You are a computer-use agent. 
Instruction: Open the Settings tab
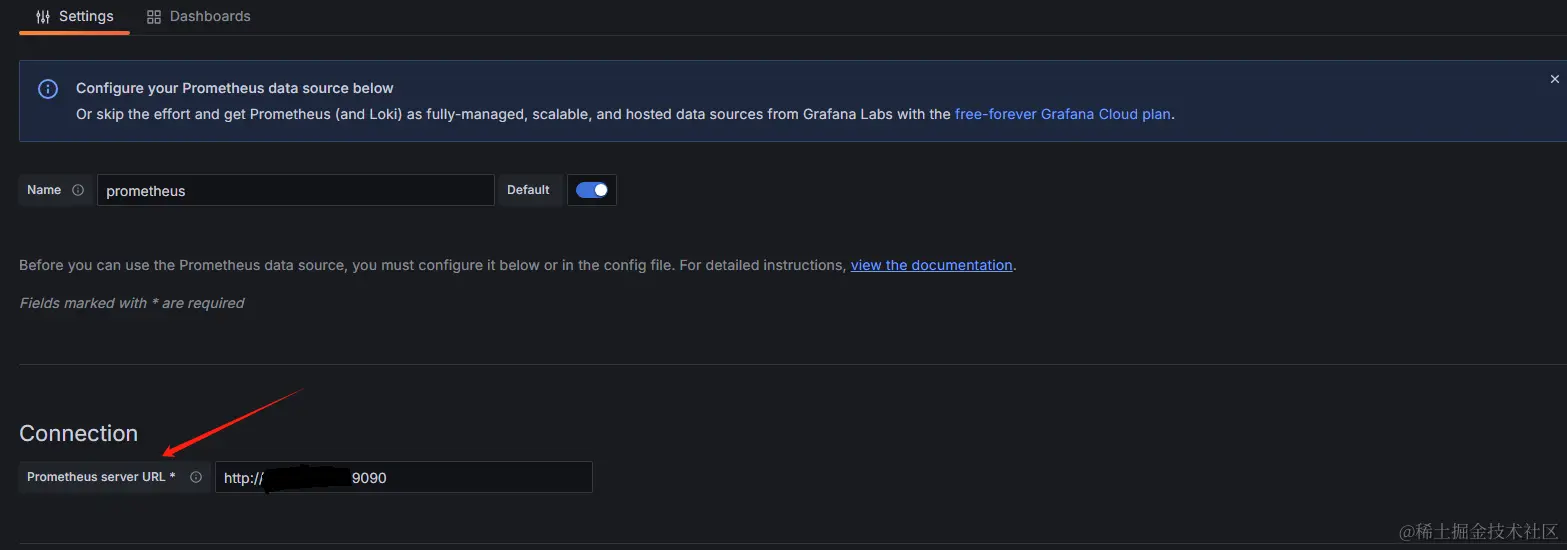point(75,17)
